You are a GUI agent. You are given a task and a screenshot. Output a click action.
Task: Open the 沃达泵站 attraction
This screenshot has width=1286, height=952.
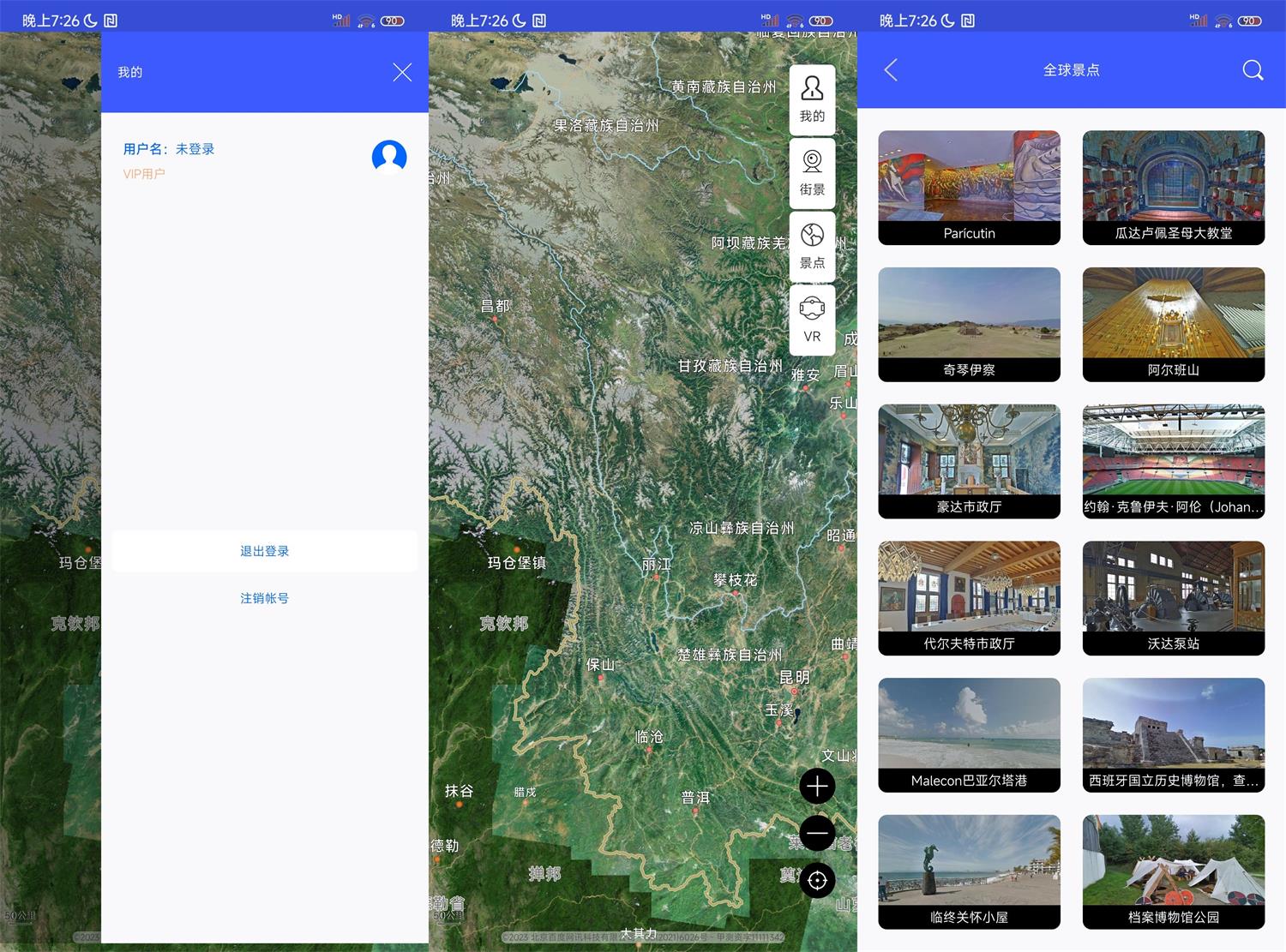click(x=1173, y=597)
